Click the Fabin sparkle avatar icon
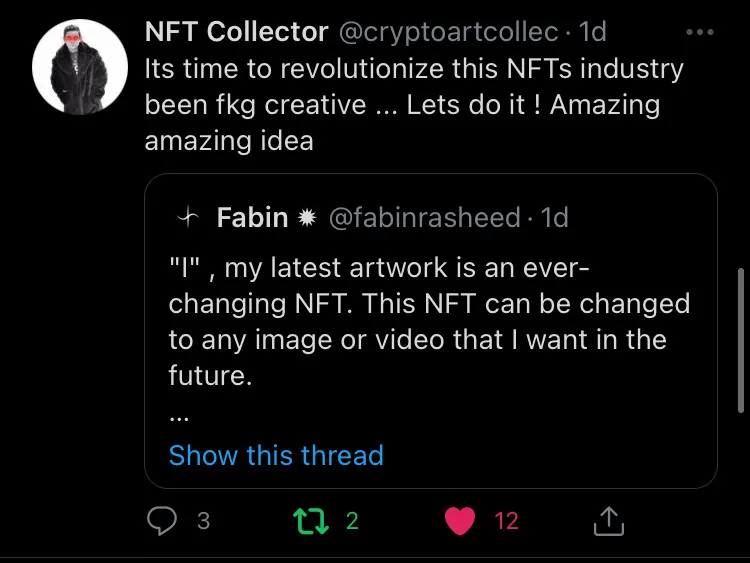The height and width of the screenshot is (563, 750). [x=186, y=217]
